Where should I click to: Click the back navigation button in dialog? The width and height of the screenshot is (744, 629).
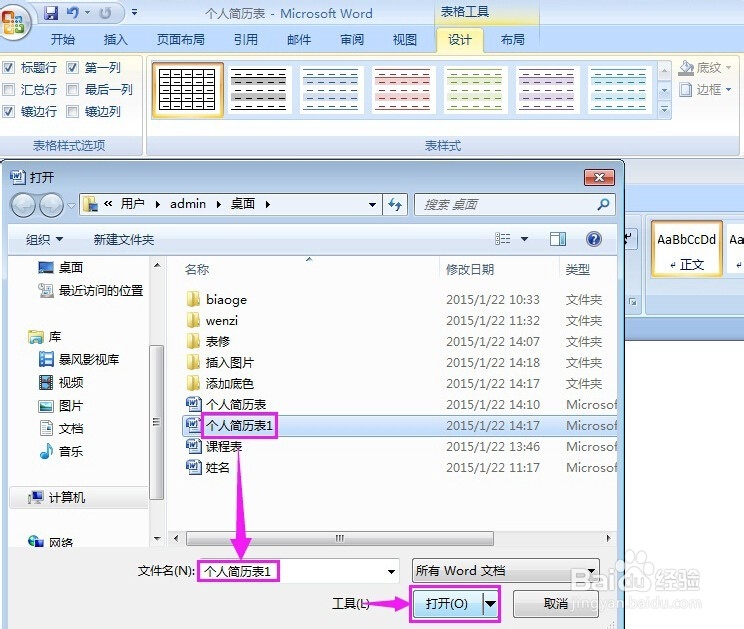point(23,205)
